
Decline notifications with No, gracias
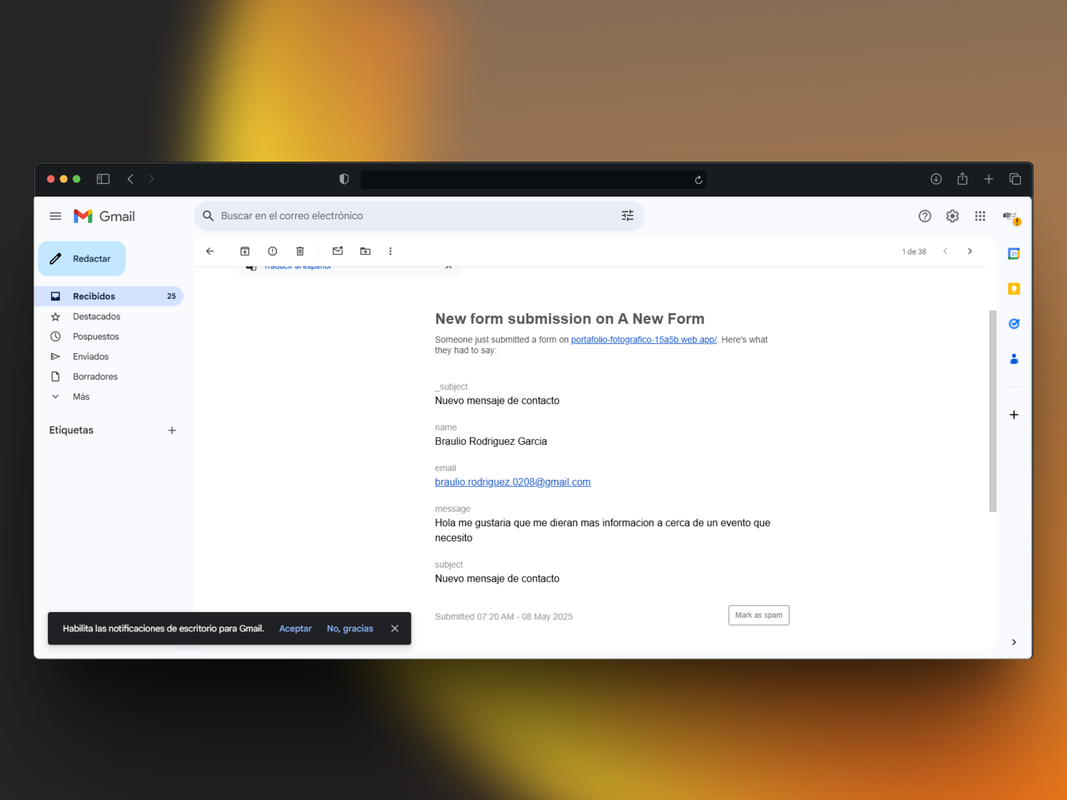[350, 629]
